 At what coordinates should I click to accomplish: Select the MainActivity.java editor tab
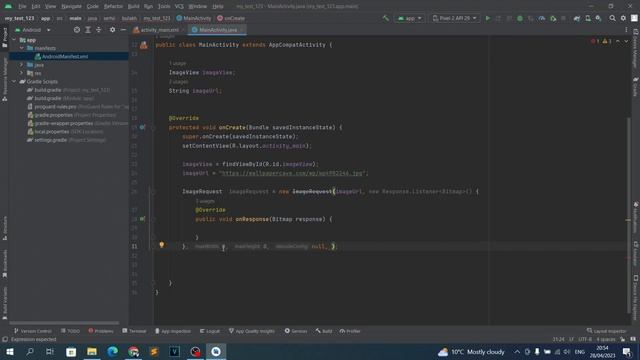(x=217, y=30)
